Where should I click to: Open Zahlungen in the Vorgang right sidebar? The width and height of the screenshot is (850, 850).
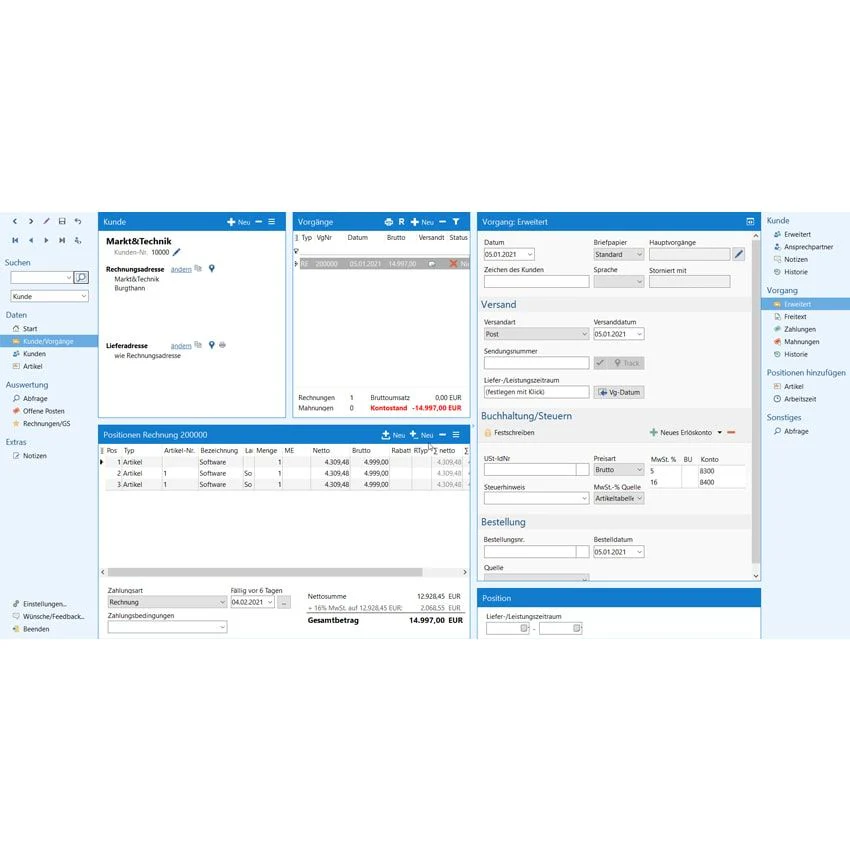coord(800,329)
